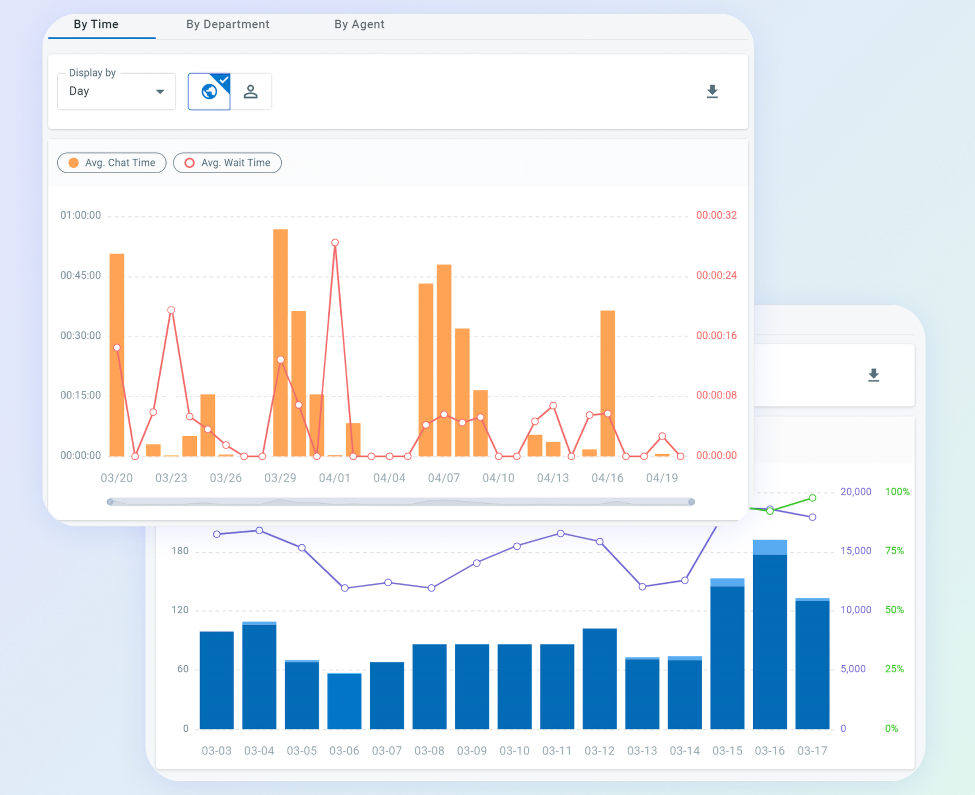Viewport: 975px width, 795px height.
Task: Click the 04/19 x-axis label
Action: (x=662, y=478)
